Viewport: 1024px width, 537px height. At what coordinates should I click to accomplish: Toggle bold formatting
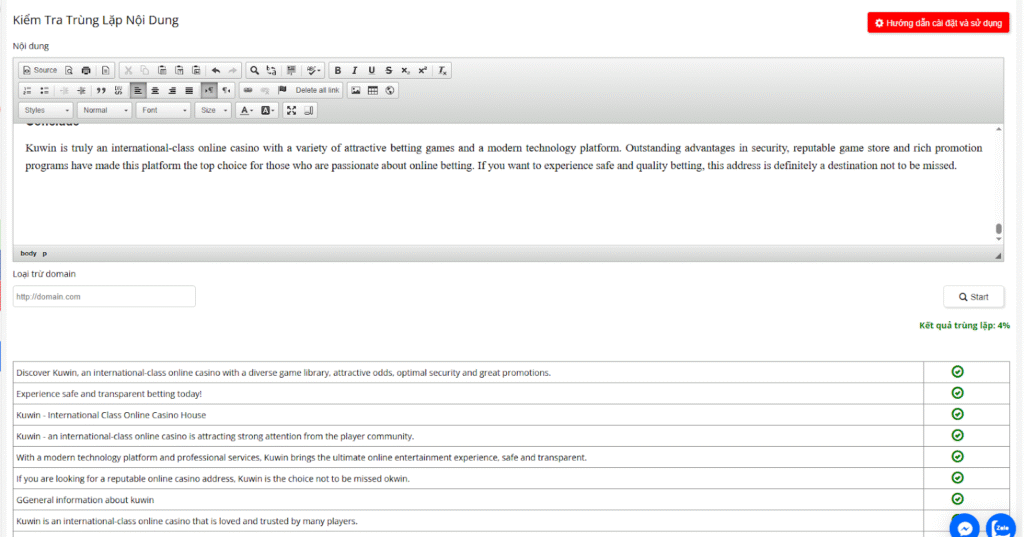point(338,70)
